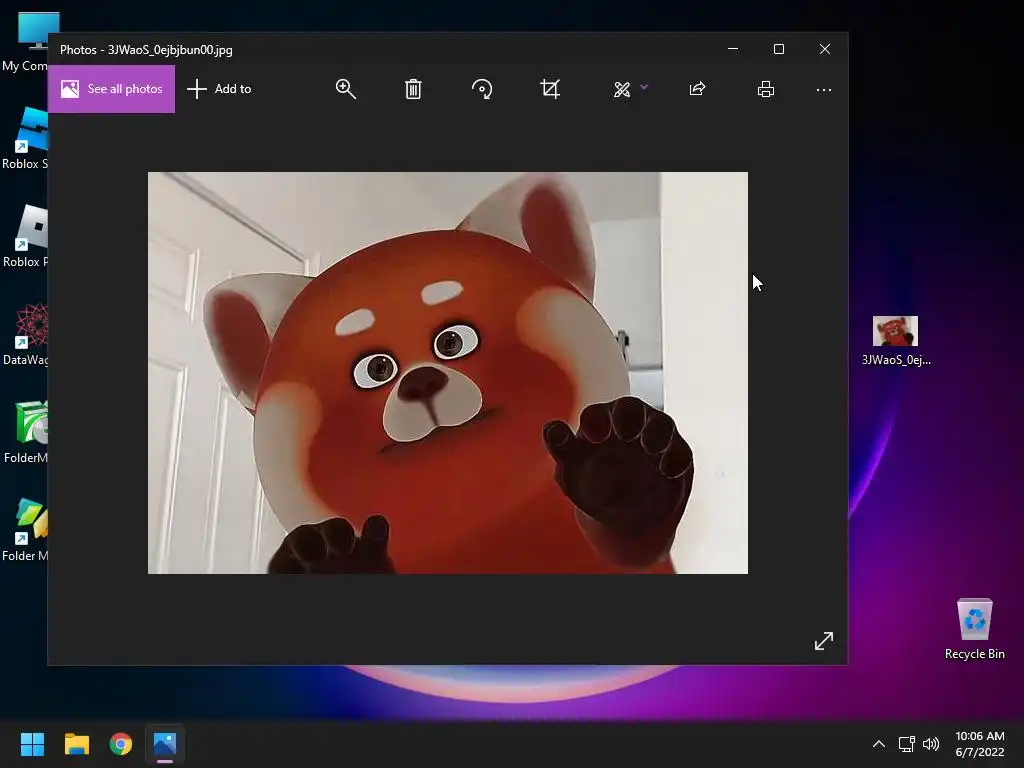Delete the photo using the trash icon
This screenshot has width=1024, height=768.
coord(413,89)
